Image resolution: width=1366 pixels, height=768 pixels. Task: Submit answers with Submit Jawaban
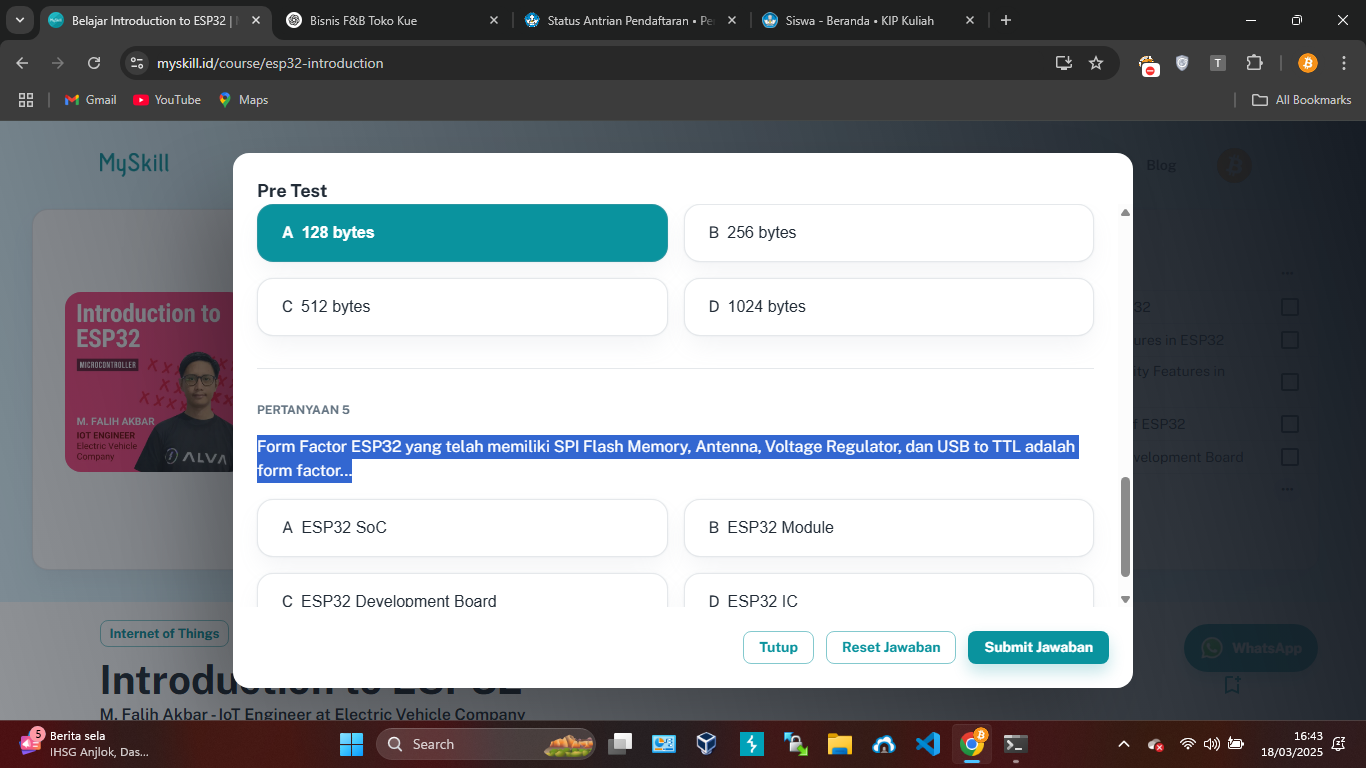point(1038,647)
